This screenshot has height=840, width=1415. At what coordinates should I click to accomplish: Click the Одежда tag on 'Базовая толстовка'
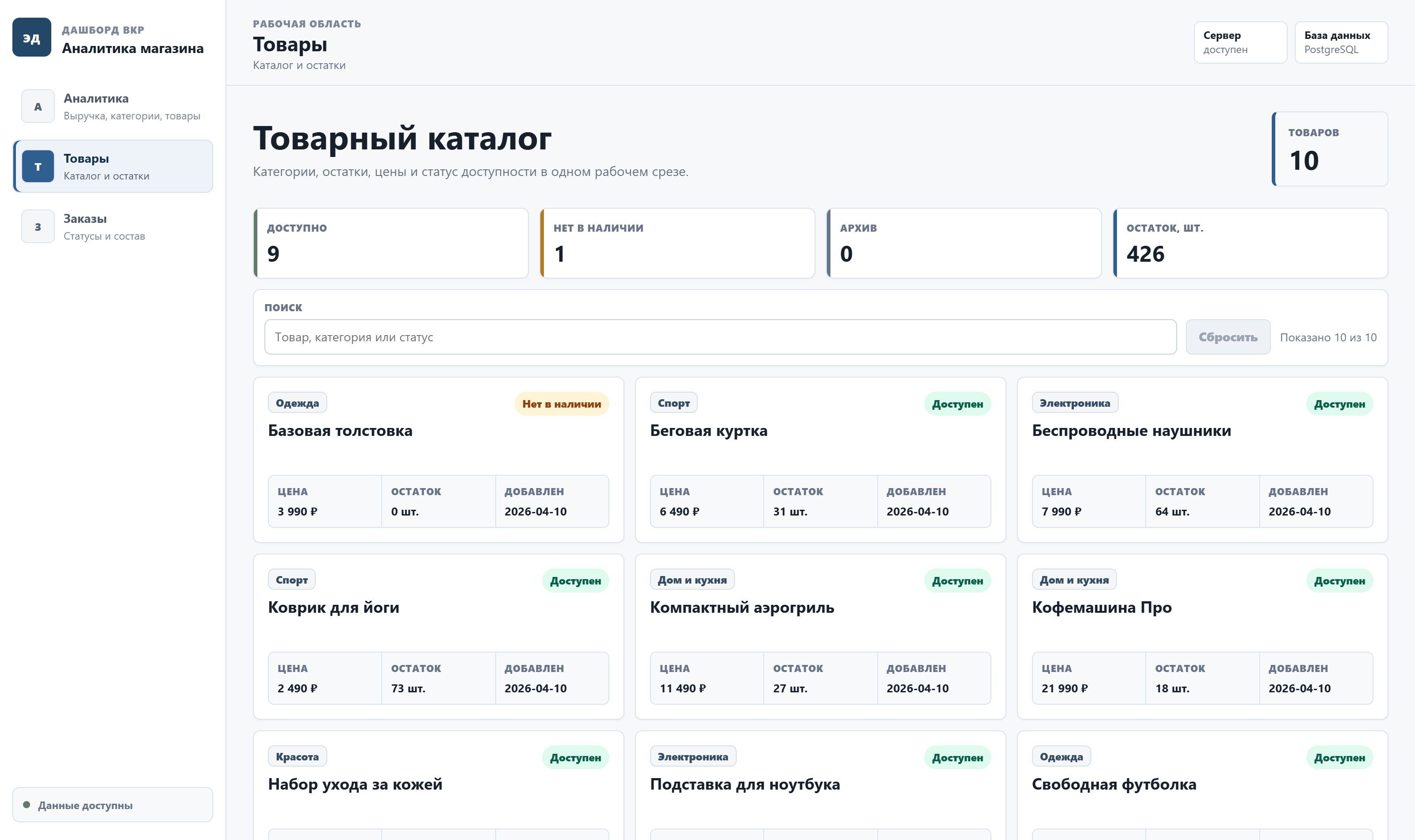tap(297, 403)
